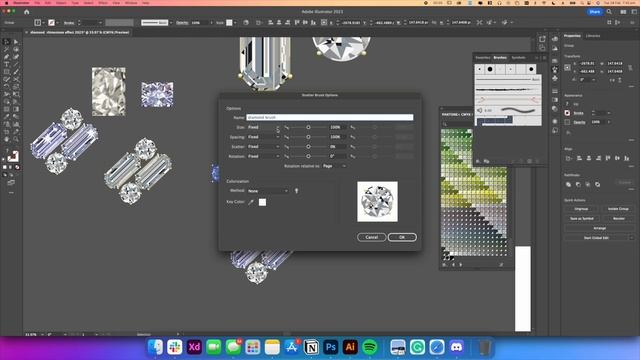This screenshot has width=640, height=360.
Task: Click the Stroke swatch in Appearance section
Action: click(x=567, y=113)
